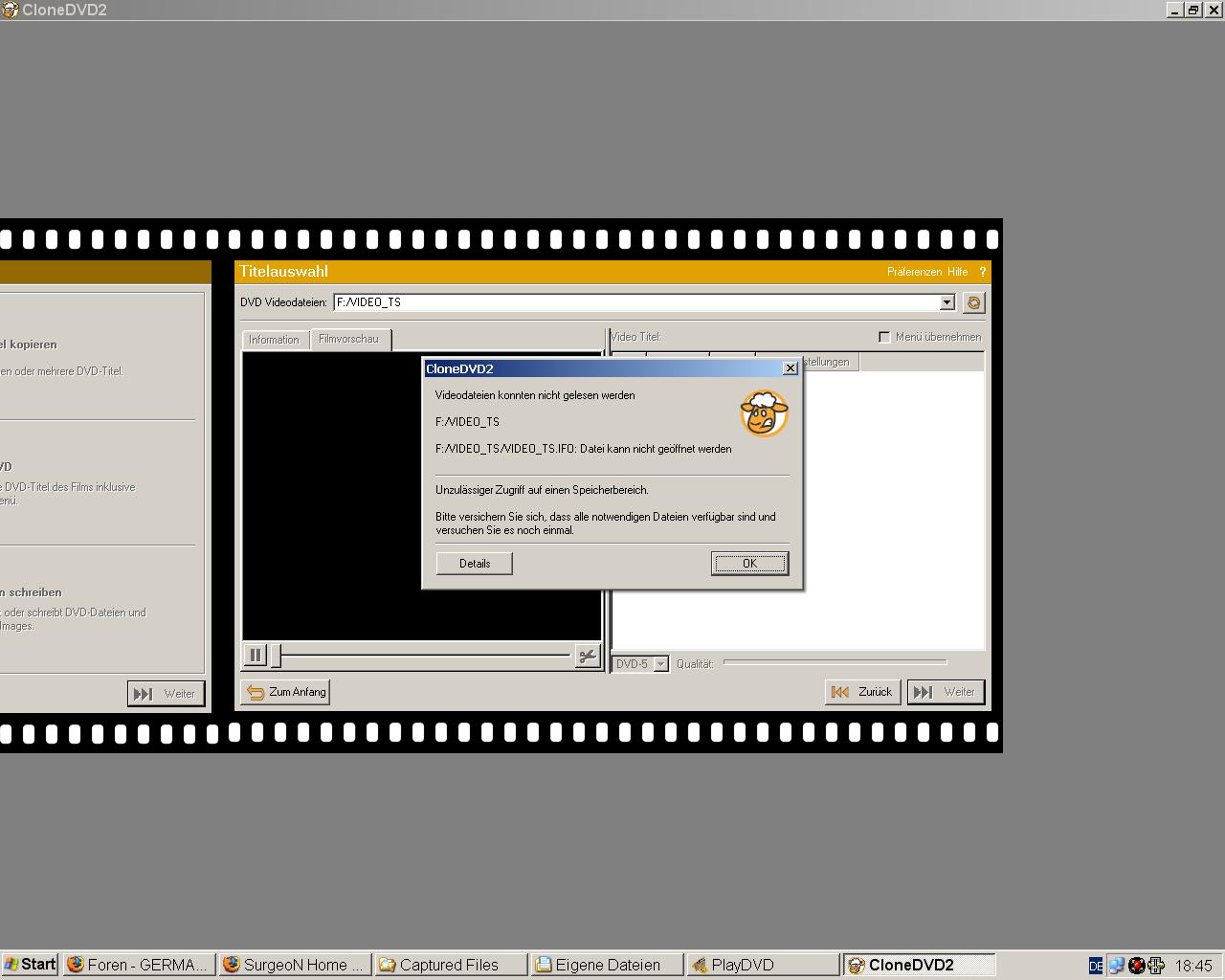
Task: Pause the film preview playback
Action: (x=256, y=655)
